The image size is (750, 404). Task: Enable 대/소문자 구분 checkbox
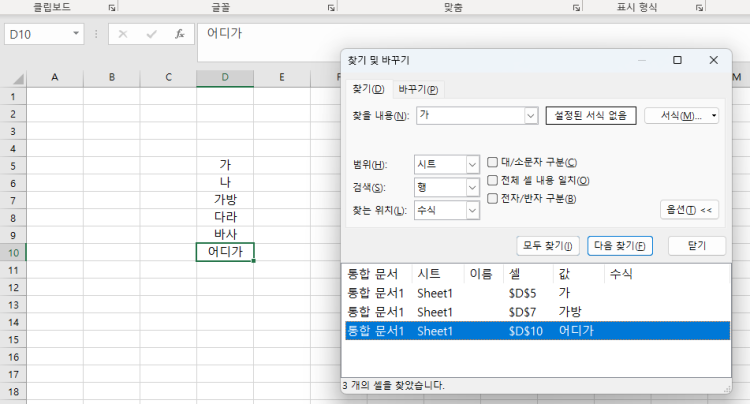[492, 162]
